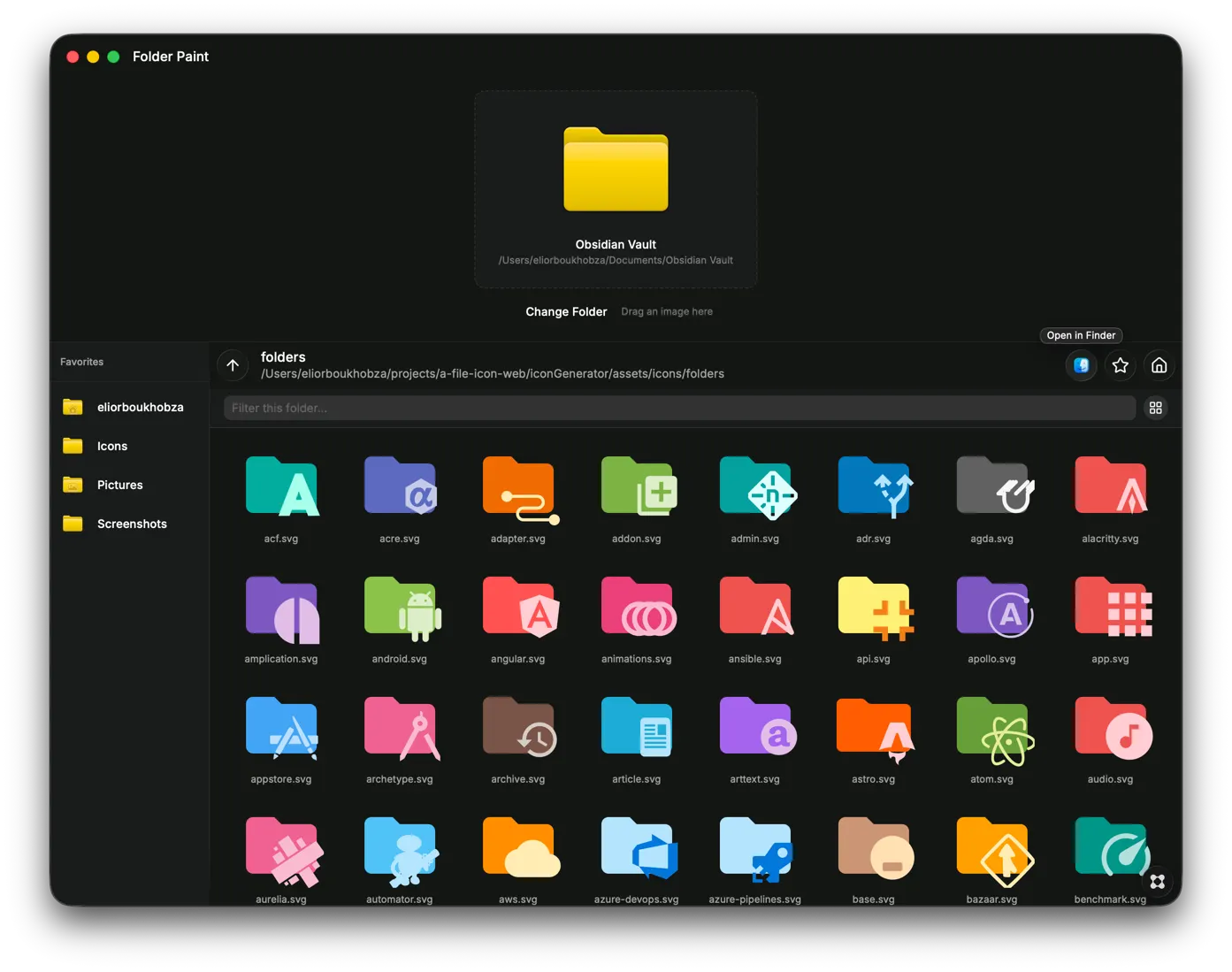Select appstore.svg folder icon
The height and width of the screenshot is (972, 1232).
[x=281, y=728]
